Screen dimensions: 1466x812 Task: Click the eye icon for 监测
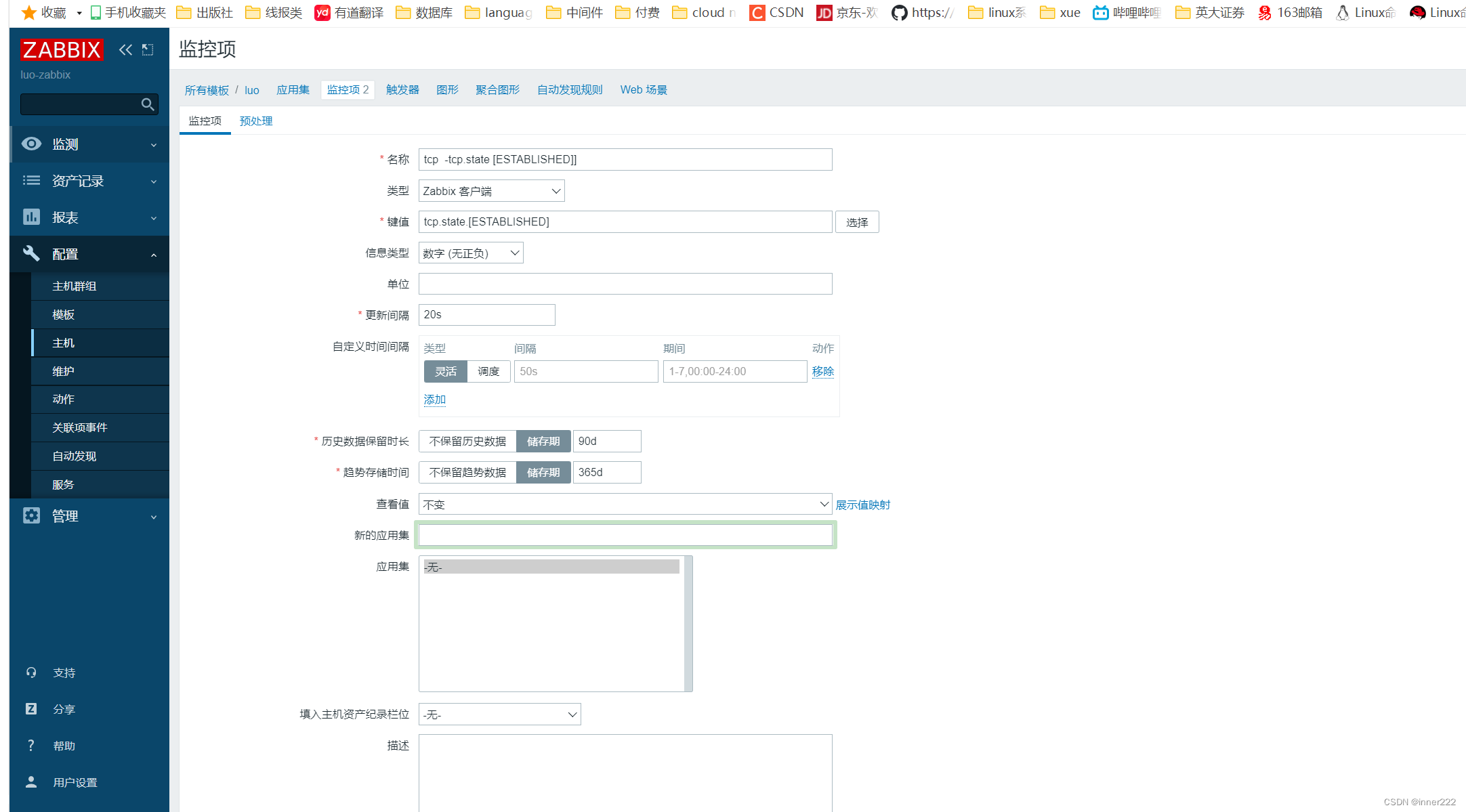31,144
